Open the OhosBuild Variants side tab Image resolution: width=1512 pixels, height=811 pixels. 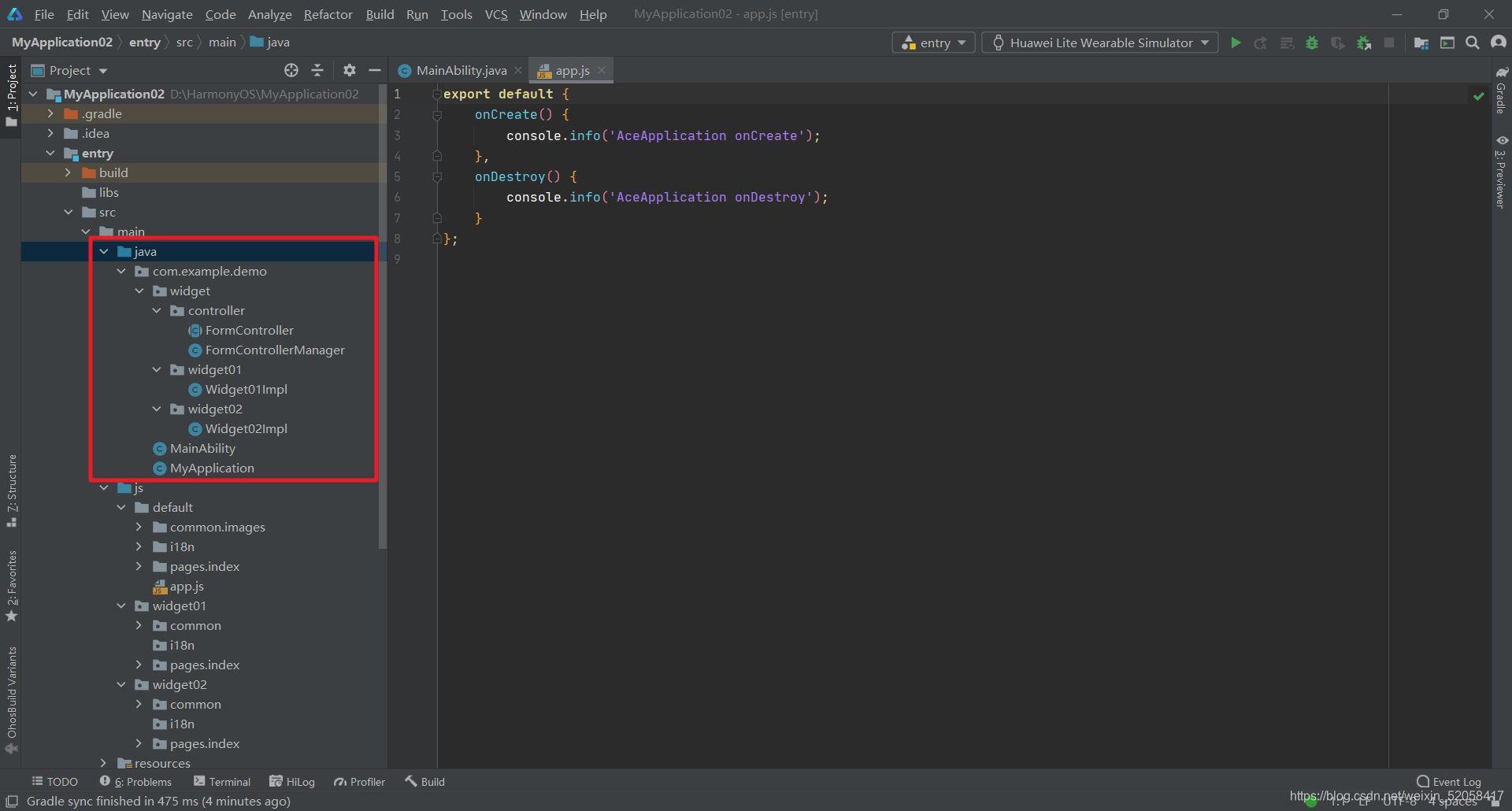(12, 699)
